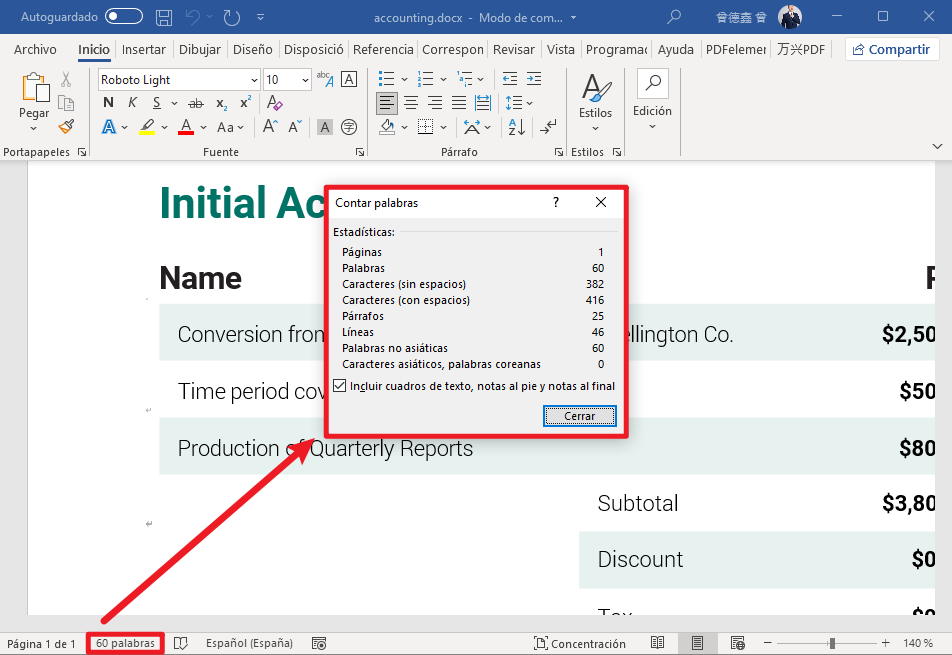Image resolution: width=952 pixels, height=655 pixels.
Task: Close the Contar palabras dialog with X
Action: (x=600, y=202)
